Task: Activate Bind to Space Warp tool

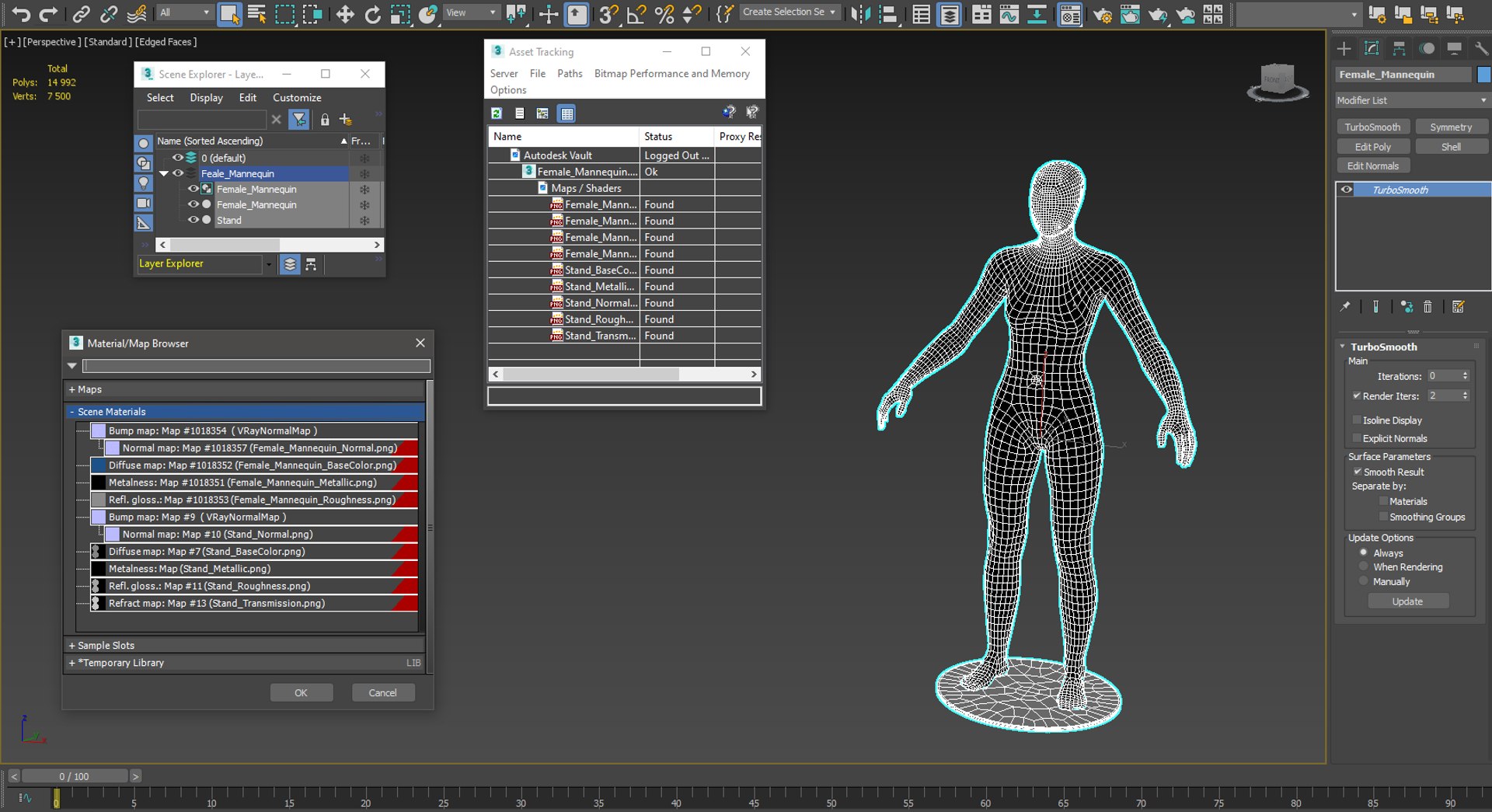Action: tap(137, 13)
